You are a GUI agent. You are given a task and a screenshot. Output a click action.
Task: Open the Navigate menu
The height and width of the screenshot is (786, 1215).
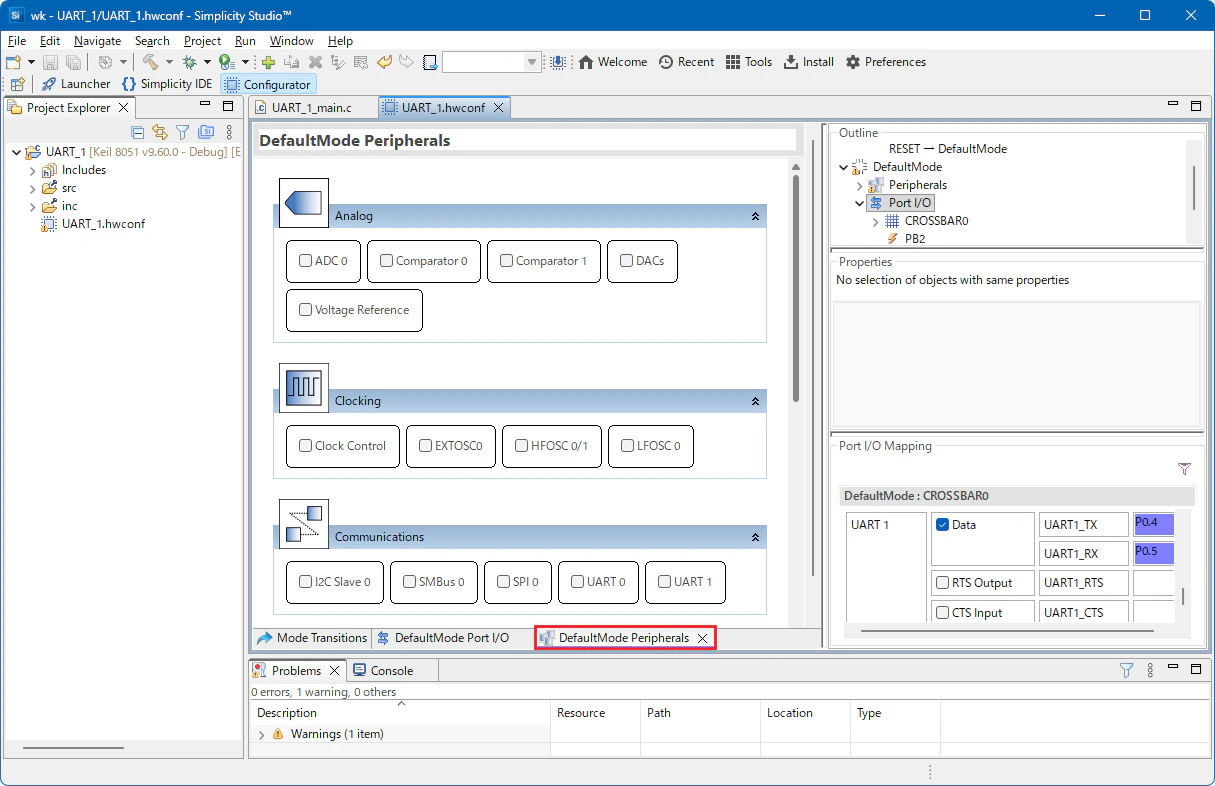pos(97,41)
